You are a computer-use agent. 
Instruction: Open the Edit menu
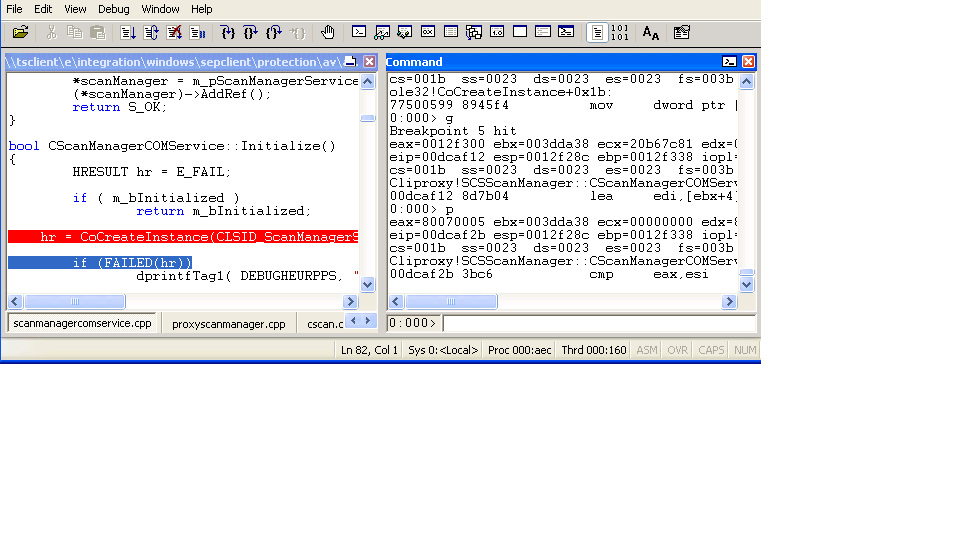[x=43, y=9]
